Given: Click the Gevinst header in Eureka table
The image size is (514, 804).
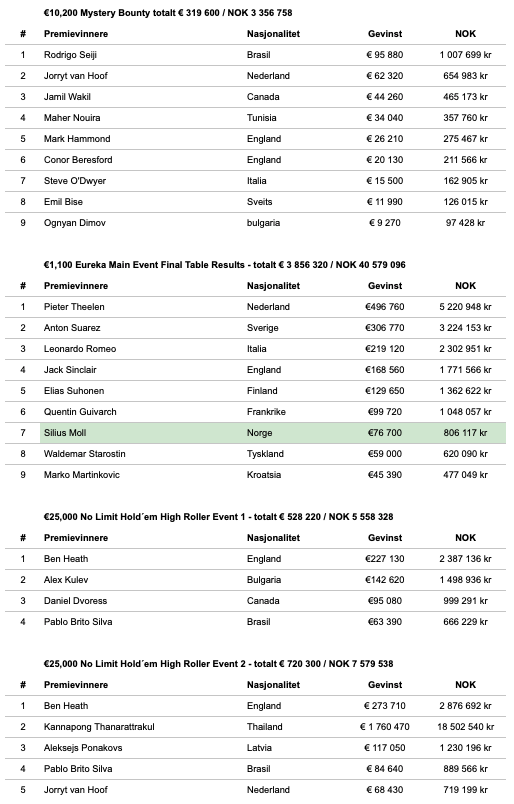Looking at the screenshot, I should (x=385, y=286).
